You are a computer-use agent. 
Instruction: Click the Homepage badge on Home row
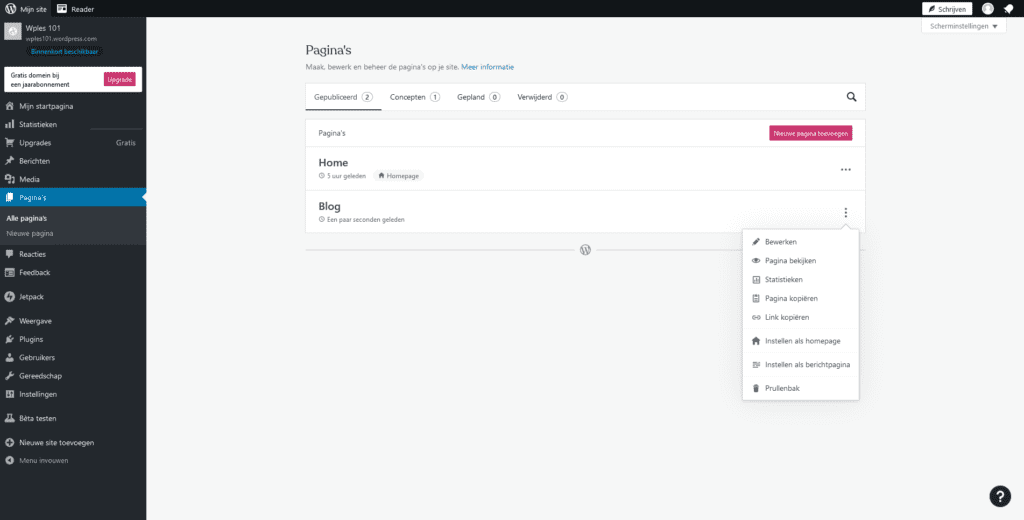[x=399, y=176]
